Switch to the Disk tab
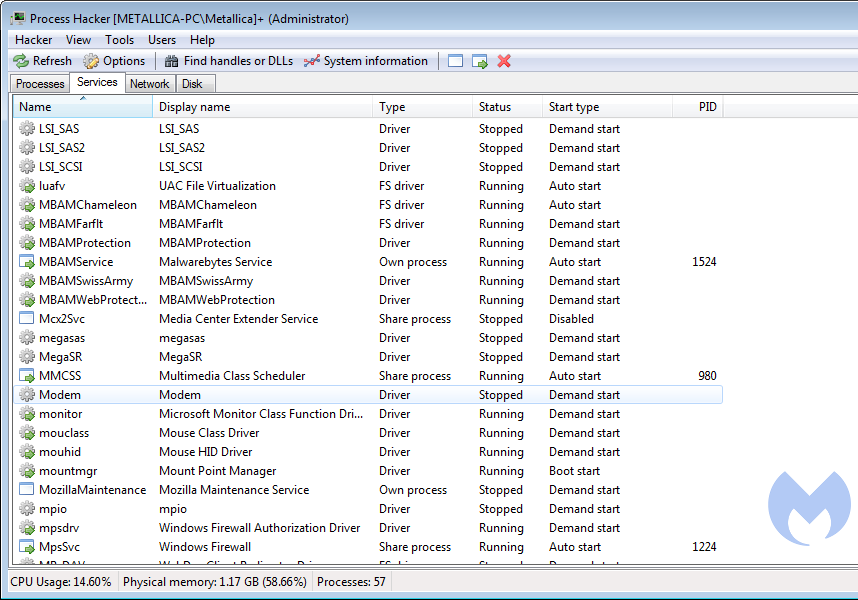This screenshot has height=600, width=858. click(192, 84)
